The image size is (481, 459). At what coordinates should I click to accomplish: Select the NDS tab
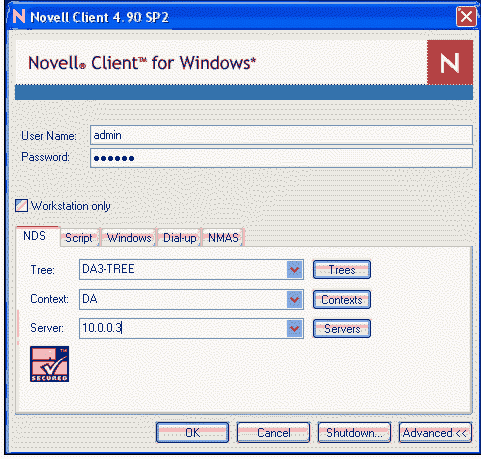[38, 236]
